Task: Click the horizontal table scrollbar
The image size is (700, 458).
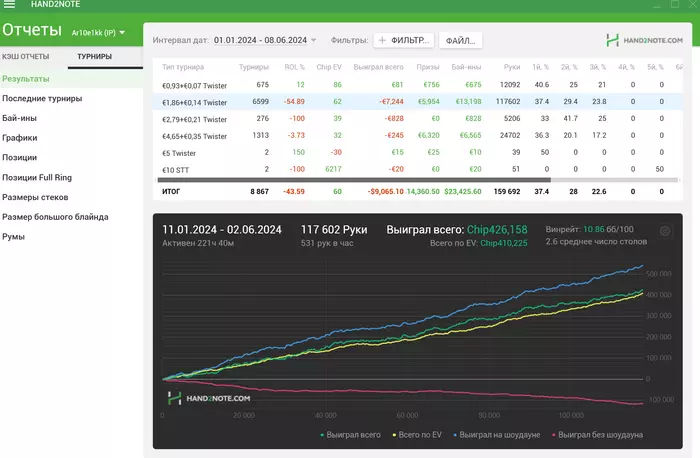Action: coord(354,180)
